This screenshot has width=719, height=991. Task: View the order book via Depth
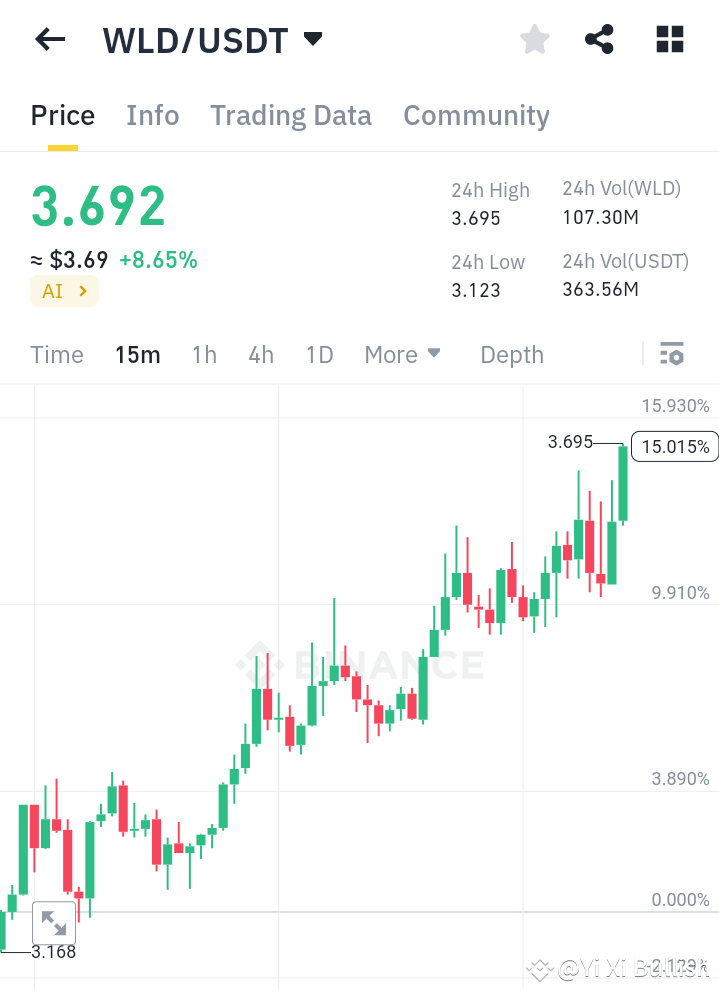click(x=511, y=354)
